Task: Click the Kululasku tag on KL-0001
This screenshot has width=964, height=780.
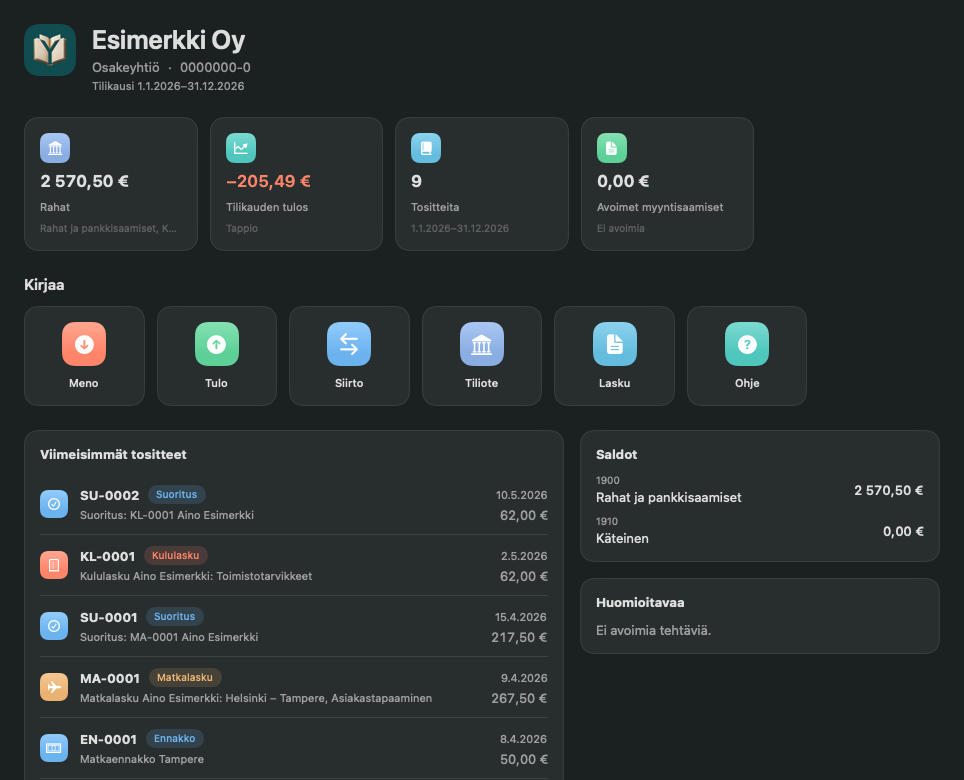Action: point(176,556)
